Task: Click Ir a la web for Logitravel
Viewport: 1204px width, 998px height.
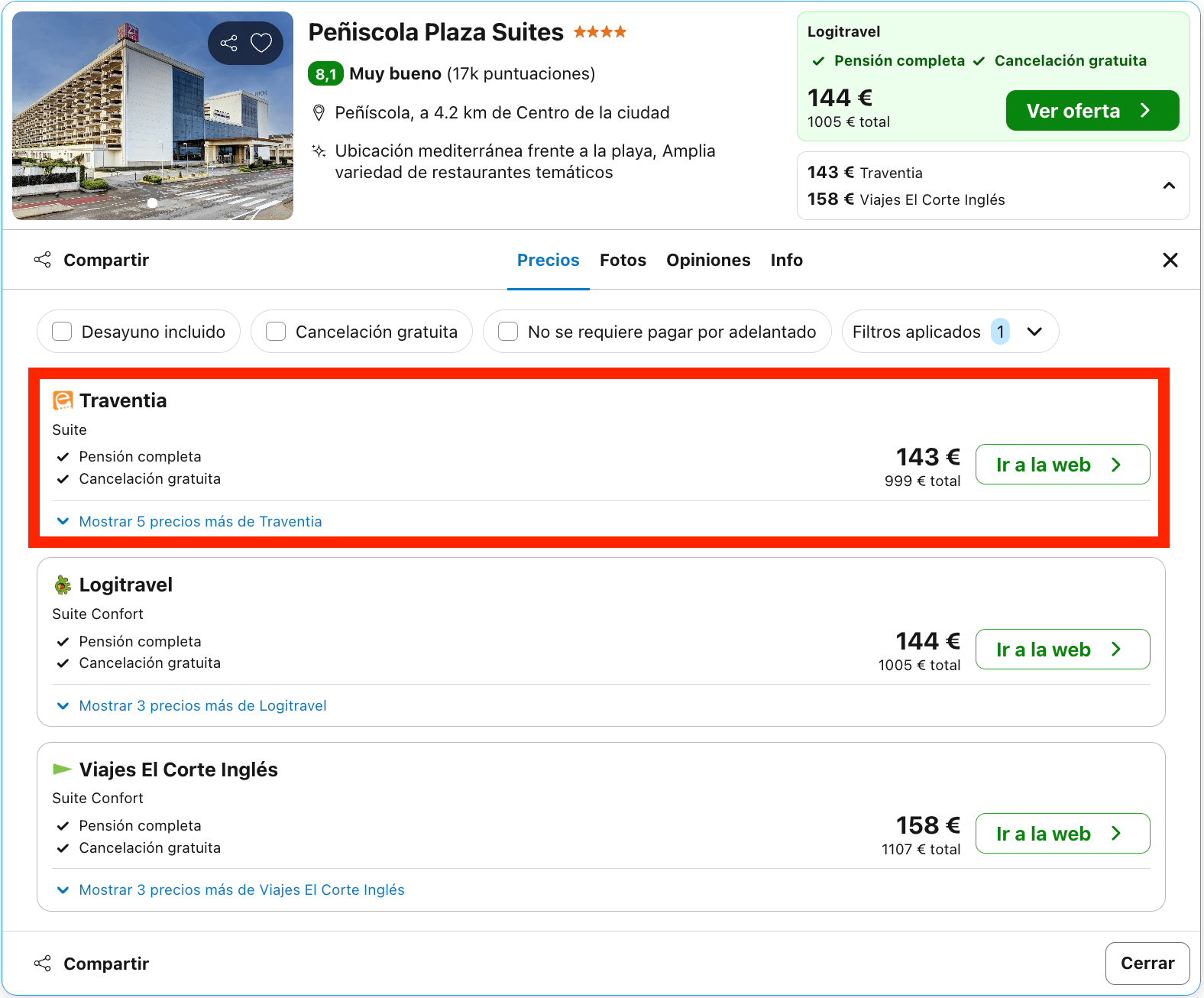Action: 1063,650
